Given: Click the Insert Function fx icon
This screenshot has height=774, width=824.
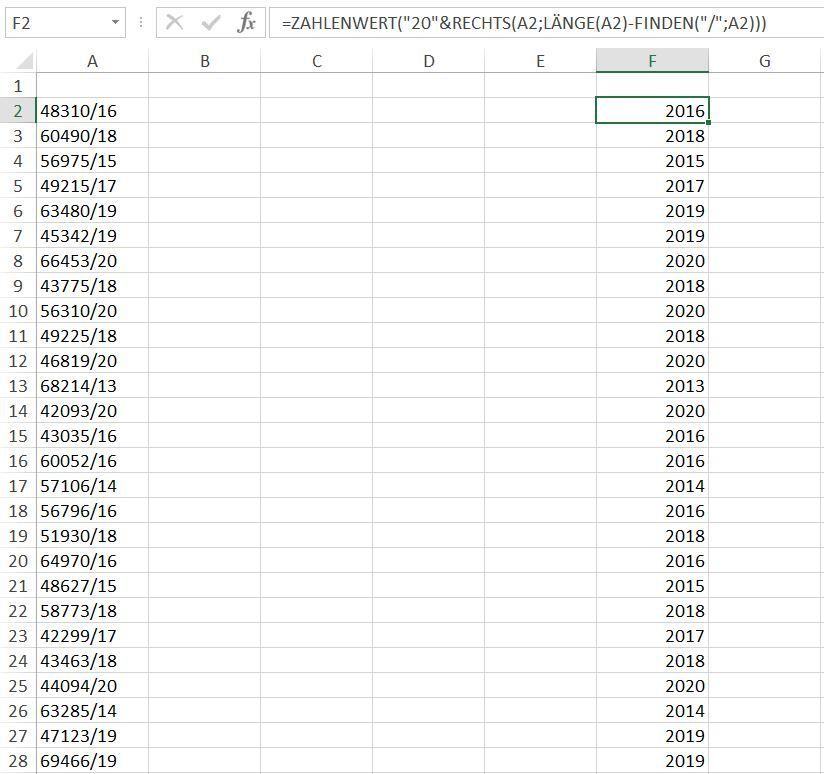Looking at the screenshot, I should (x=246, y=23).
